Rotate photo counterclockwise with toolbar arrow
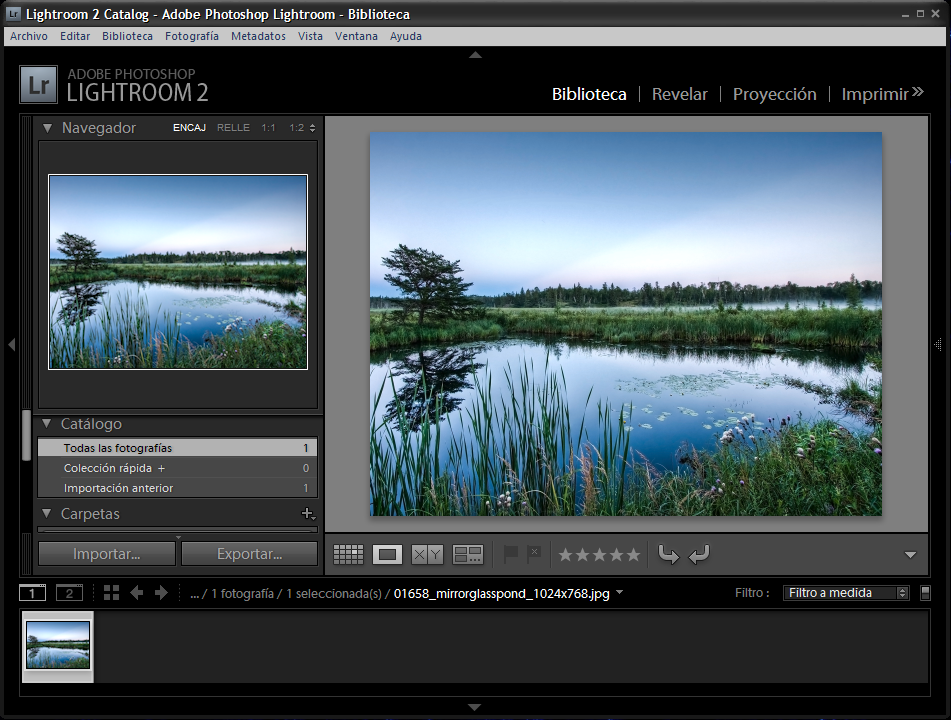This screenshot has height=720, width=951. pyautogui.click(x=668, y=554)
